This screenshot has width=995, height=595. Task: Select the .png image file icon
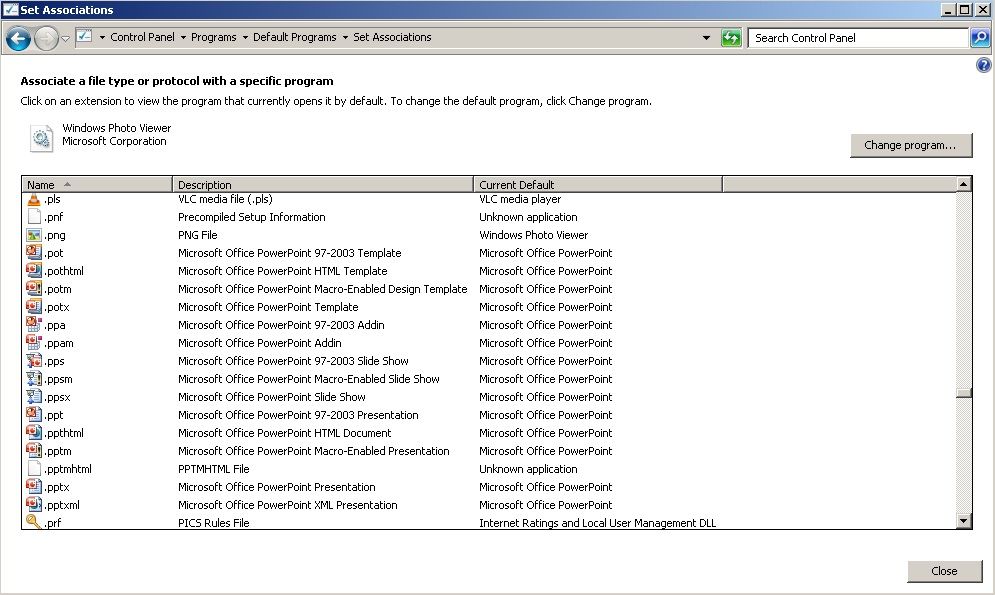coord(34,235)
